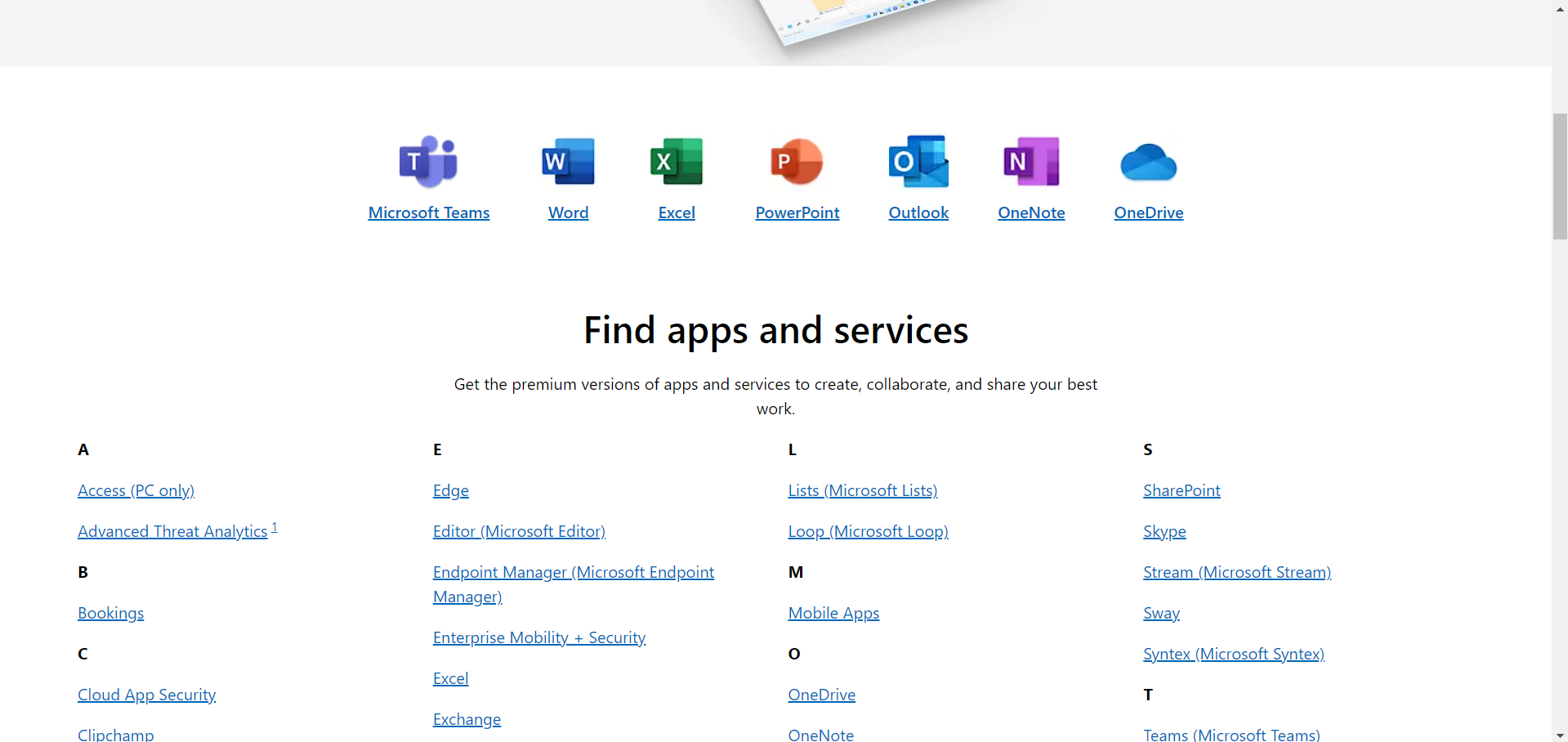Image resolution: width=1568 pixels, height=742 pixels.
Task: Click the 'Get the premium versions' description text
Action: point(775,396)
